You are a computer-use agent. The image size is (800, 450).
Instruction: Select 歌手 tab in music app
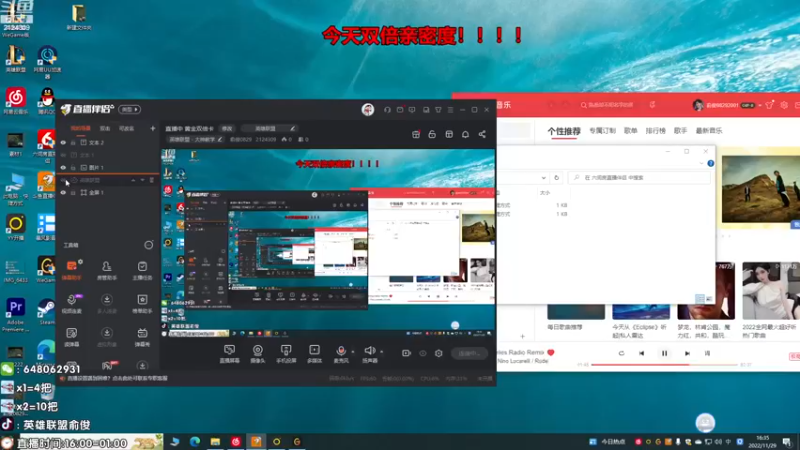coord(680,131)
